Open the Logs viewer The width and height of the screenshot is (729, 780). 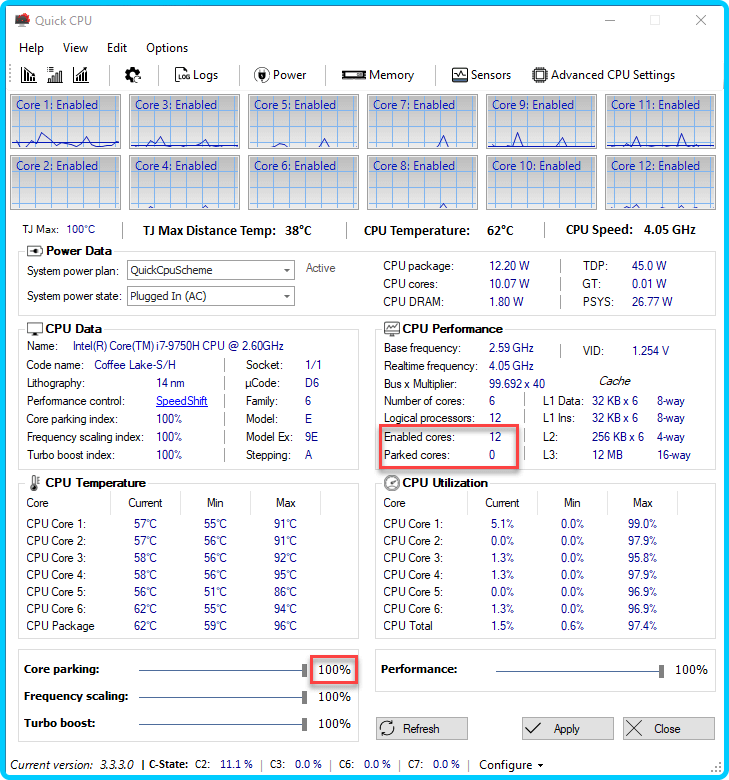pyautogui.click(x=195, y=75)
